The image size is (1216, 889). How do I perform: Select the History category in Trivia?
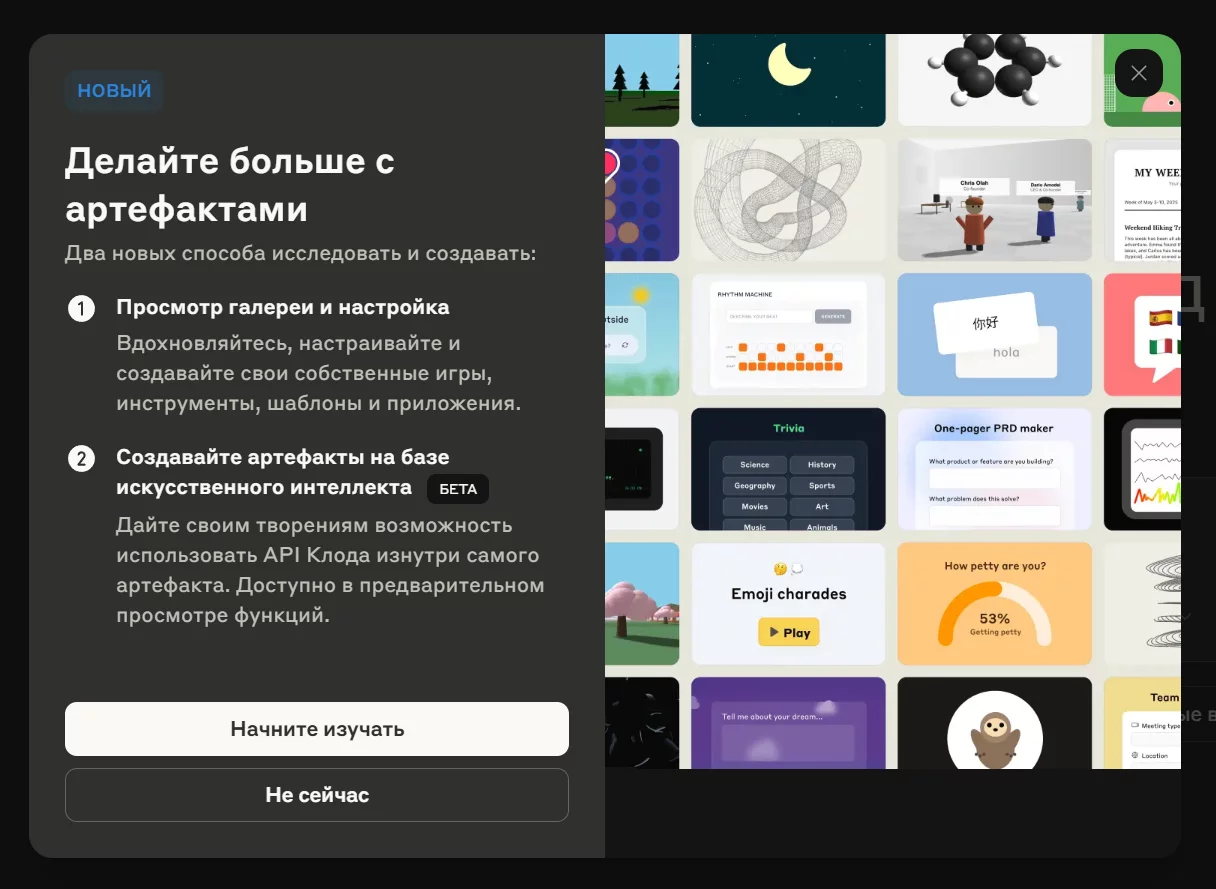(x=821, y=465)
